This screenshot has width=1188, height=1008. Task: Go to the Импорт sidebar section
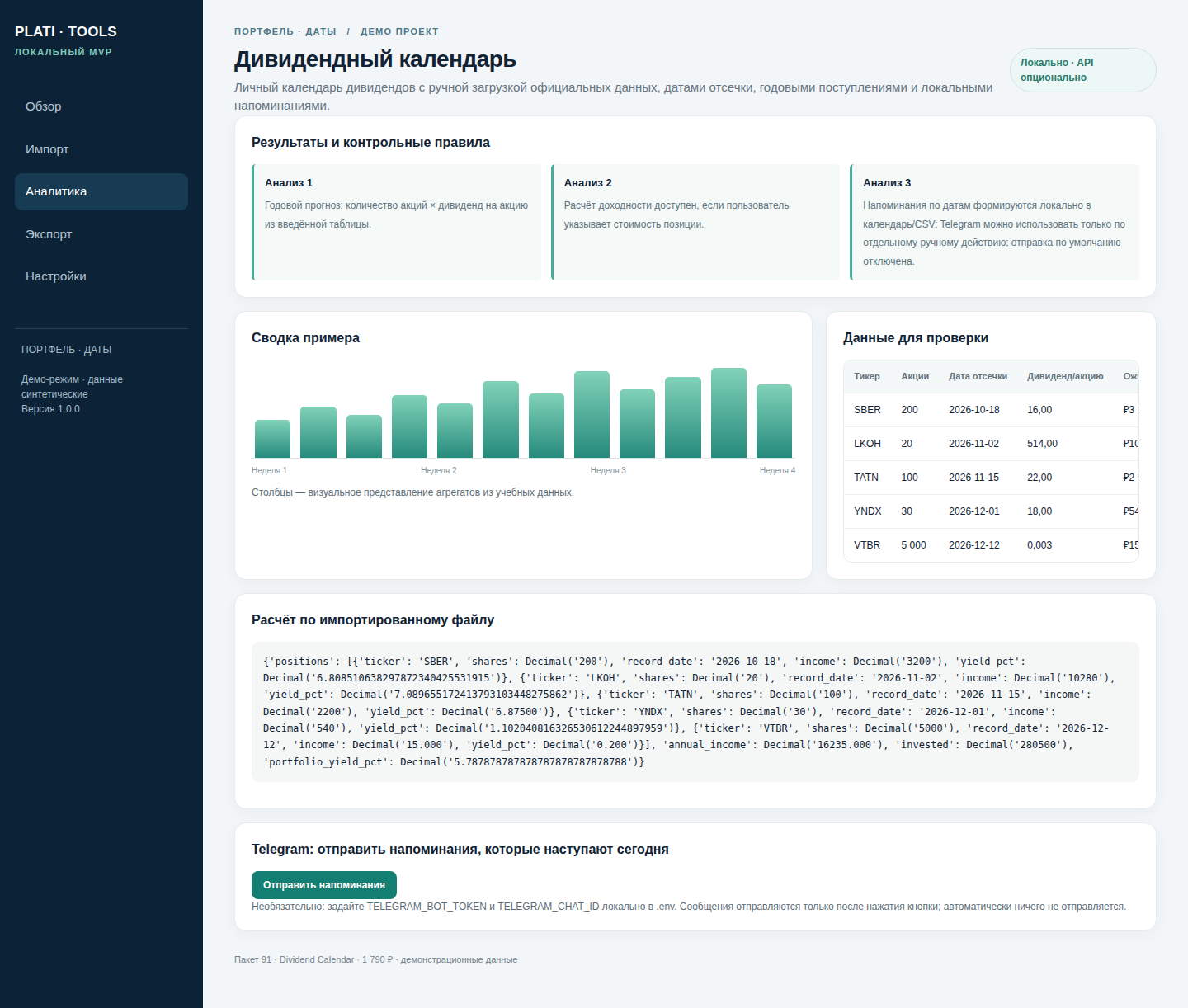coord(101,149)
